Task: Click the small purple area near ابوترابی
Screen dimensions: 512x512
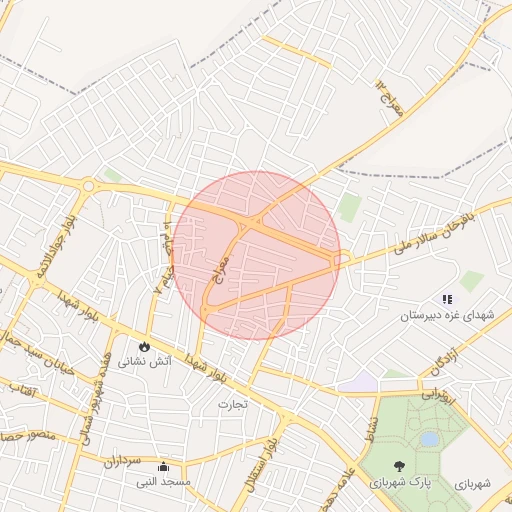Action: 360,381
